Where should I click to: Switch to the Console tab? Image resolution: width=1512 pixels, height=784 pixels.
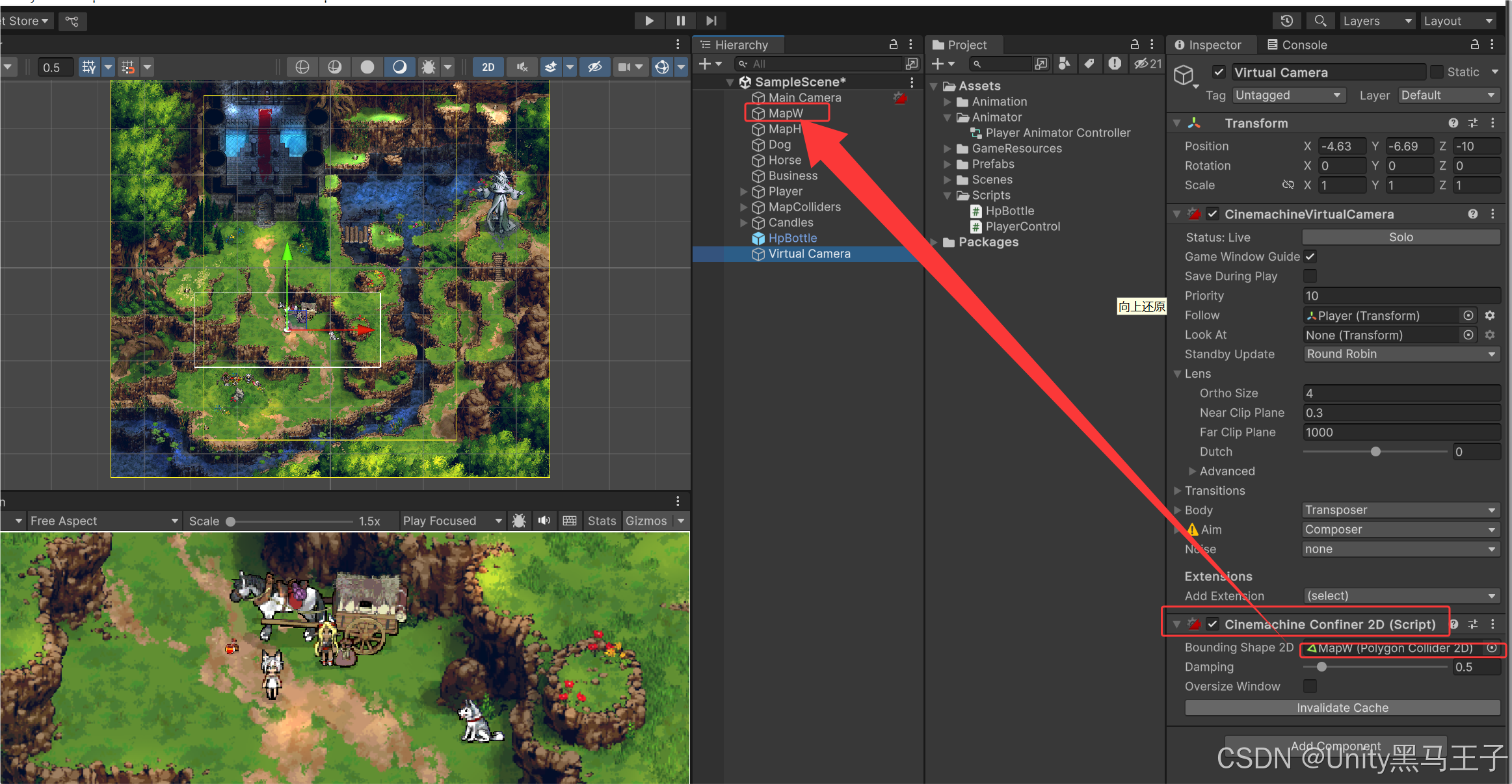click(1297, 45)
